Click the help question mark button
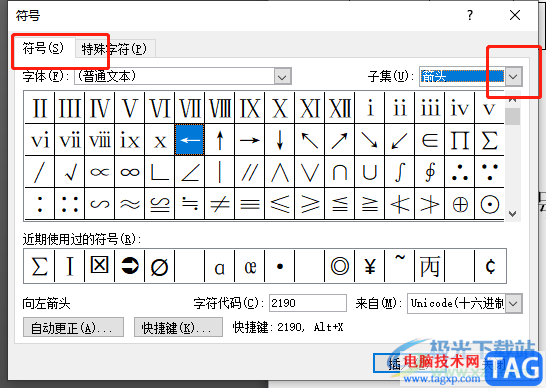Image resolution: width=546 pixels, height=388 pixels. (470, 15)
